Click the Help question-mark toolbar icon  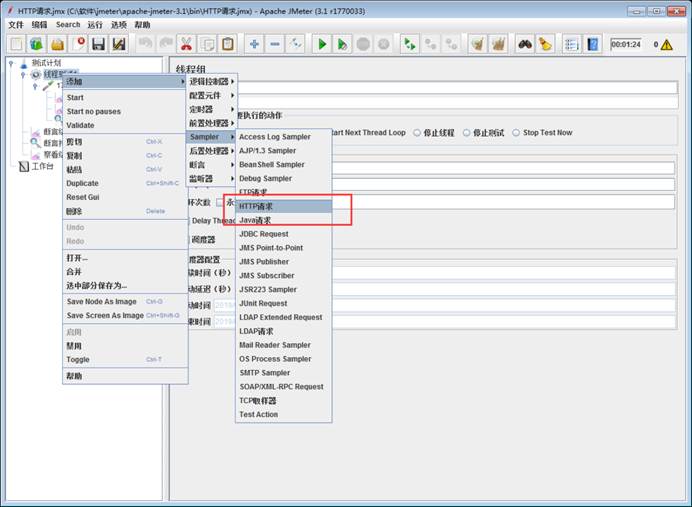(x=592, y=44)
